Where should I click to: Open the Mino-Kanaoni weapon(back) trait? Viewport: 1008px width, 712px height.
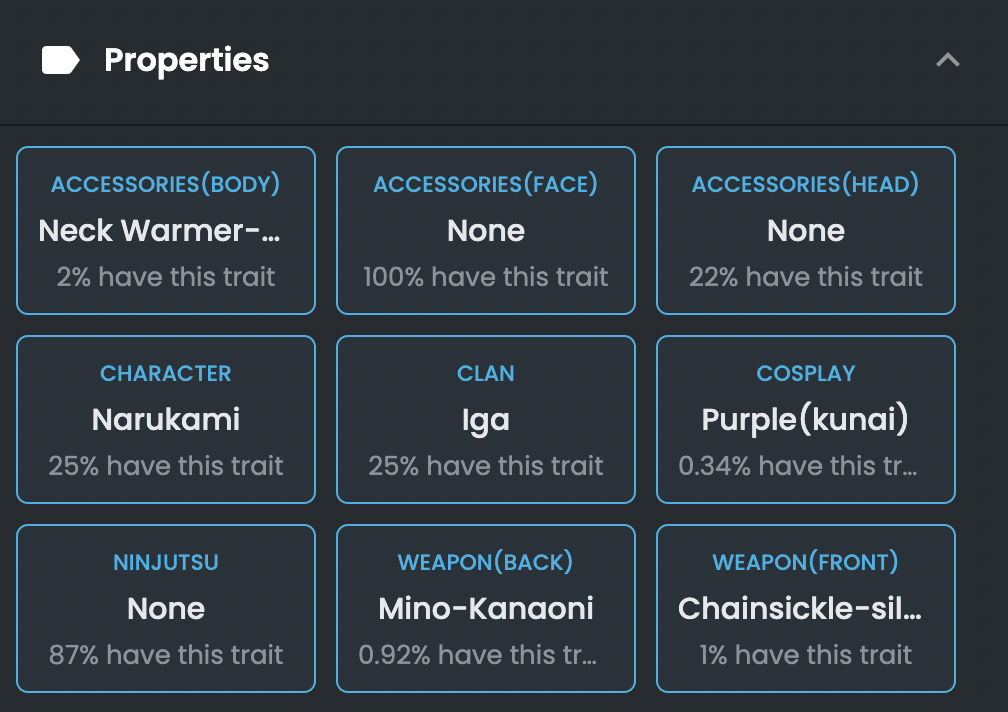[x=485, y=608]
